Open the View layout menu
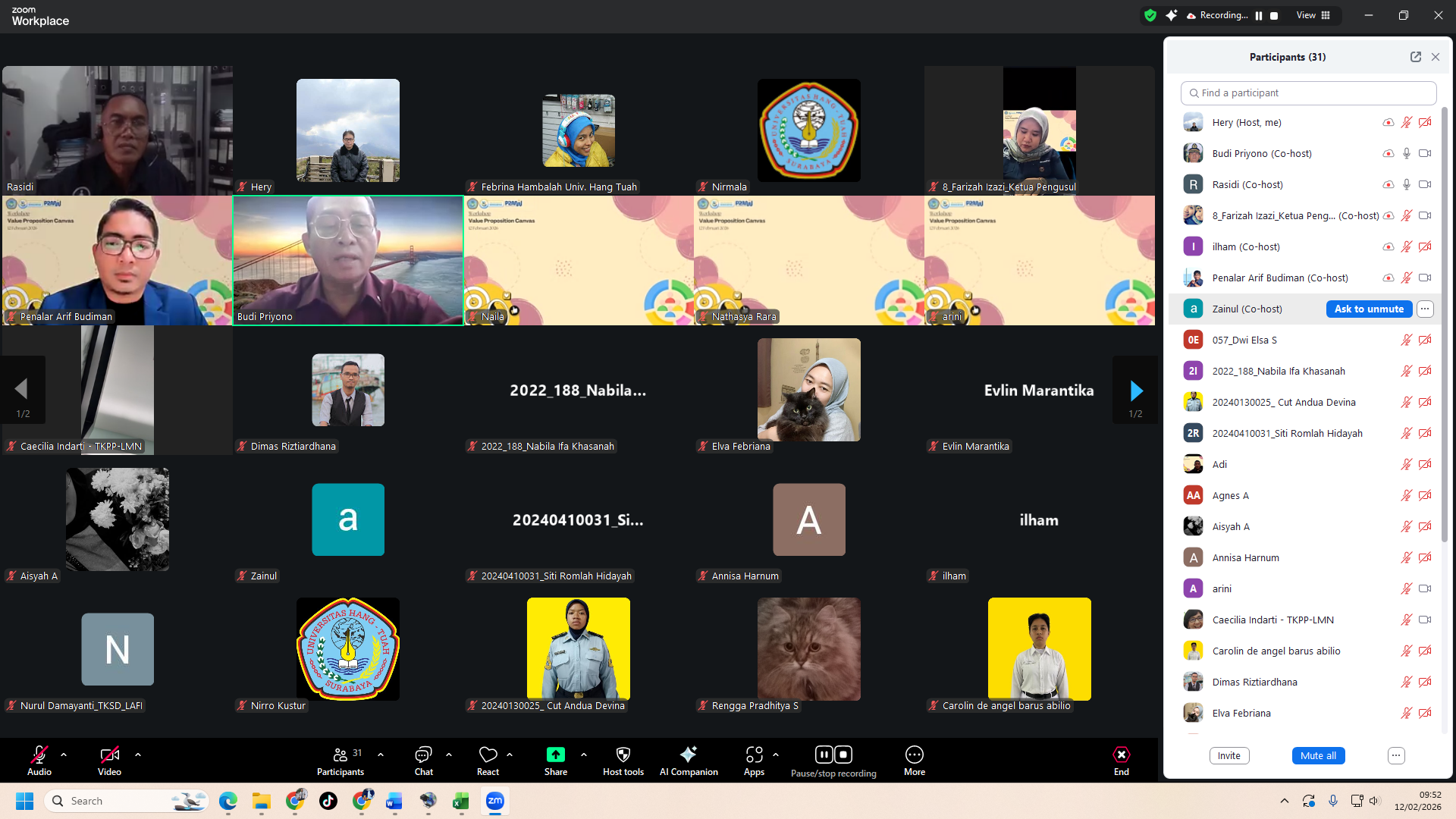Image resolution: width=1456 pixels, height=819 pixels. (1313, 15)
